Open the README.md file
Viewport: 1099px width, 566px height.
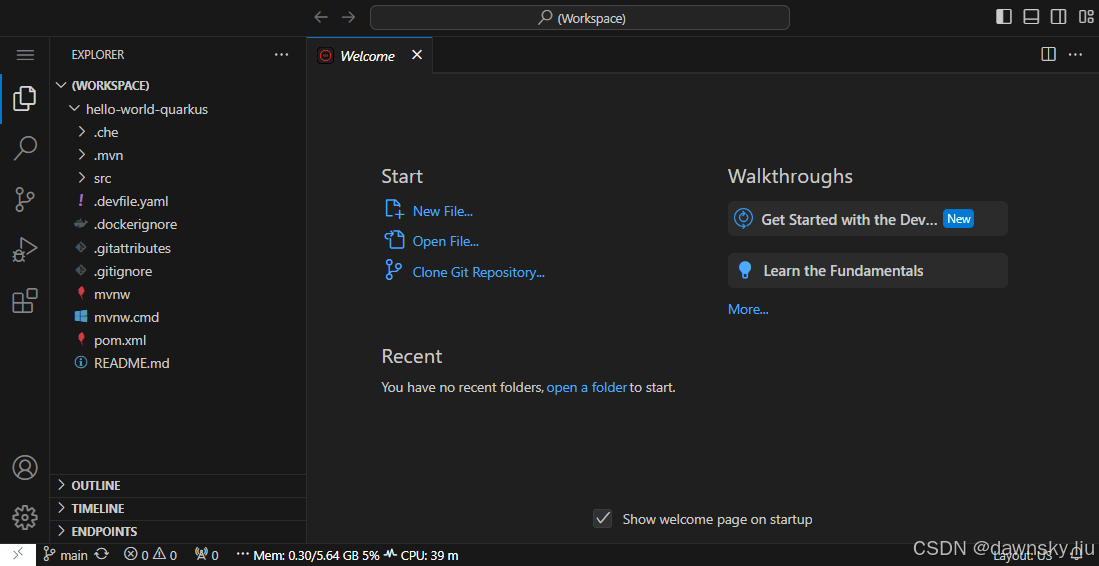point(179,364)
